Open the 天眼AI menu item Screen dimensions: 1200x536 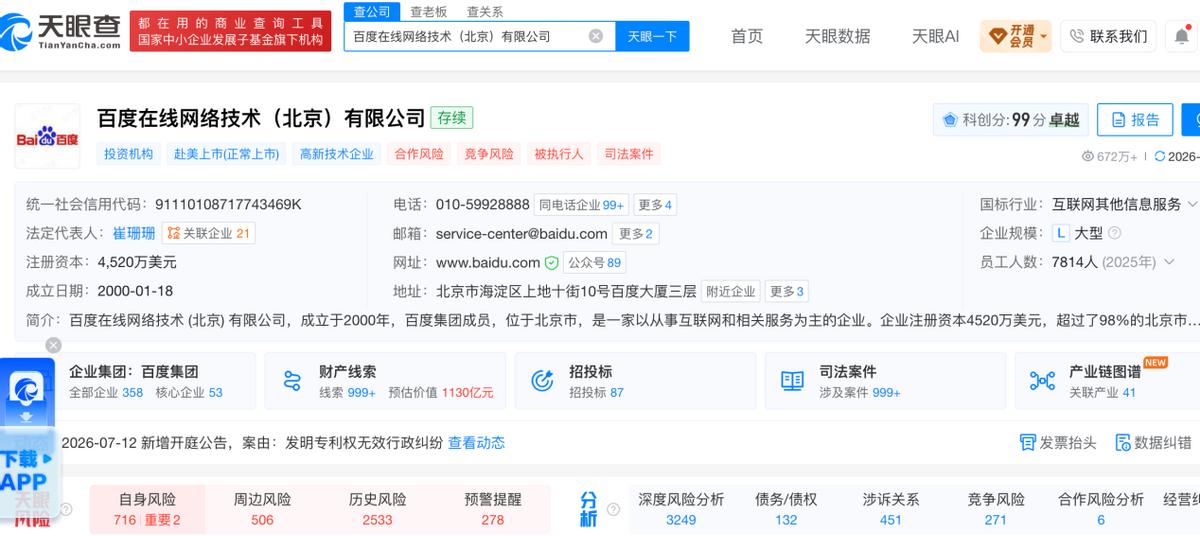click(936, 36)
